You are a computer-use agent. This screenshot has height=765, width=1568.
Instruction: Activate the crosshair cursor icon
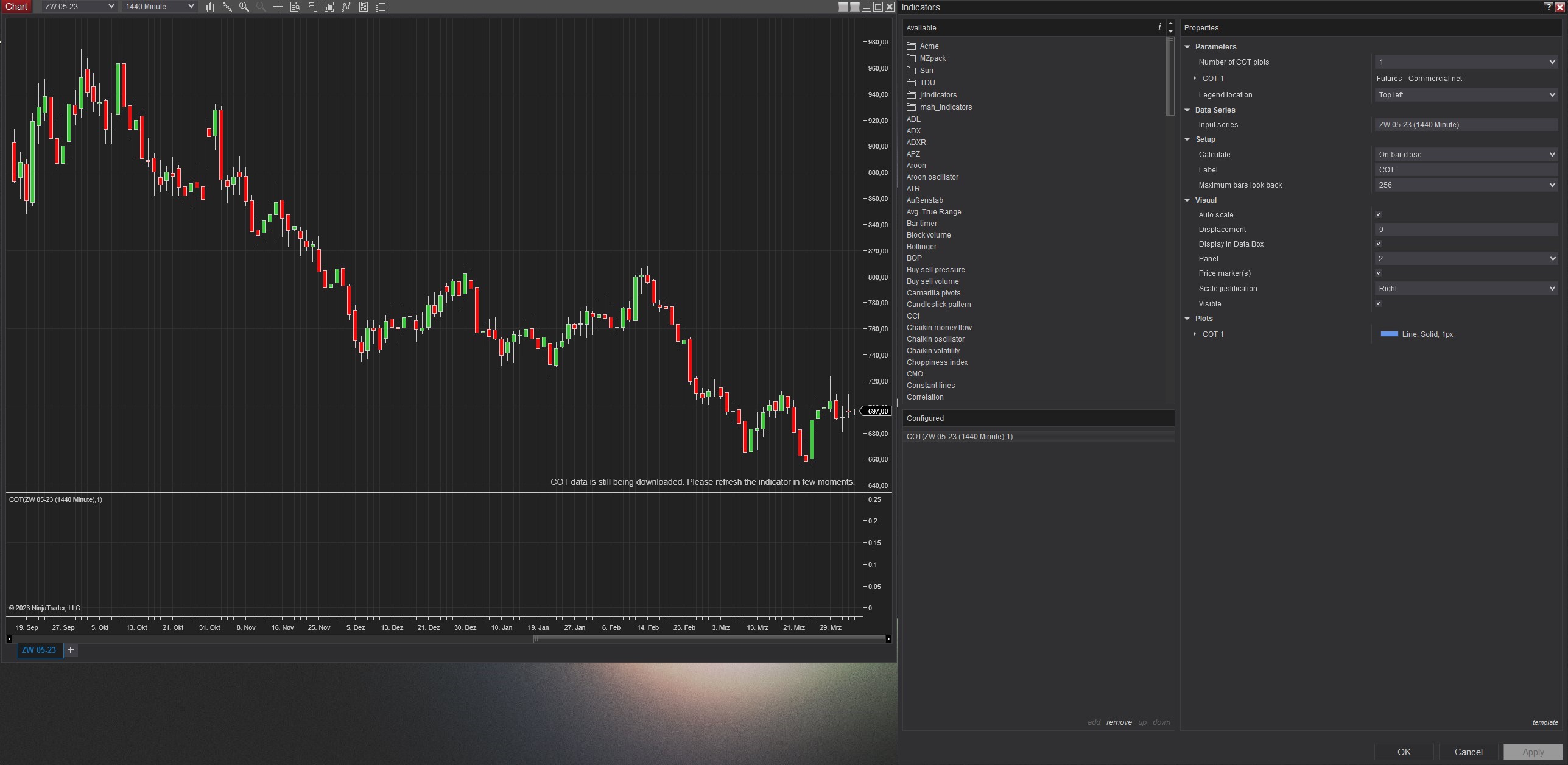point(278,7)
